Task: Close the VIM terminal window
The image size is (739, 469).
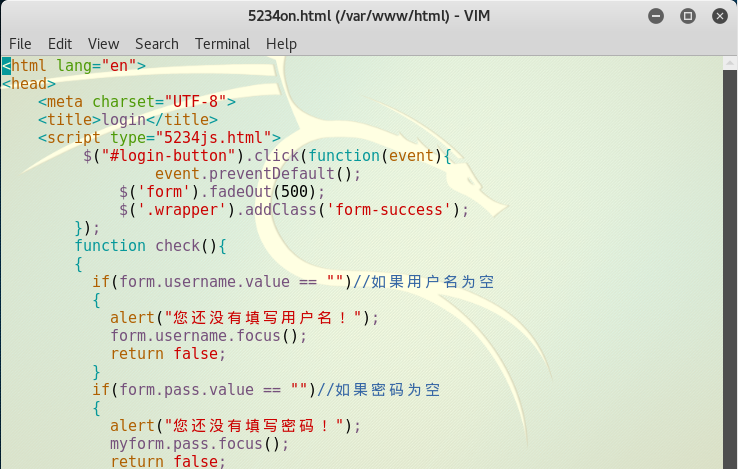Action: click(720, 16)
